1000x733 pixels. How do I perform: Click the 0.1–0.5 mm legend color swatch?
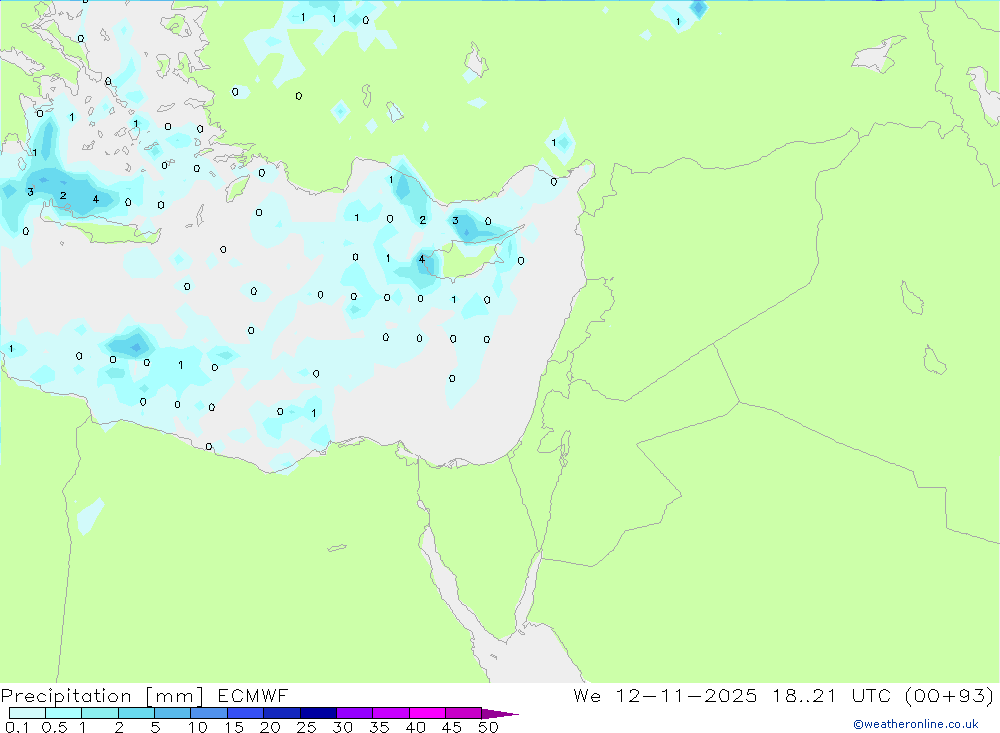click(x=27, y=713)
